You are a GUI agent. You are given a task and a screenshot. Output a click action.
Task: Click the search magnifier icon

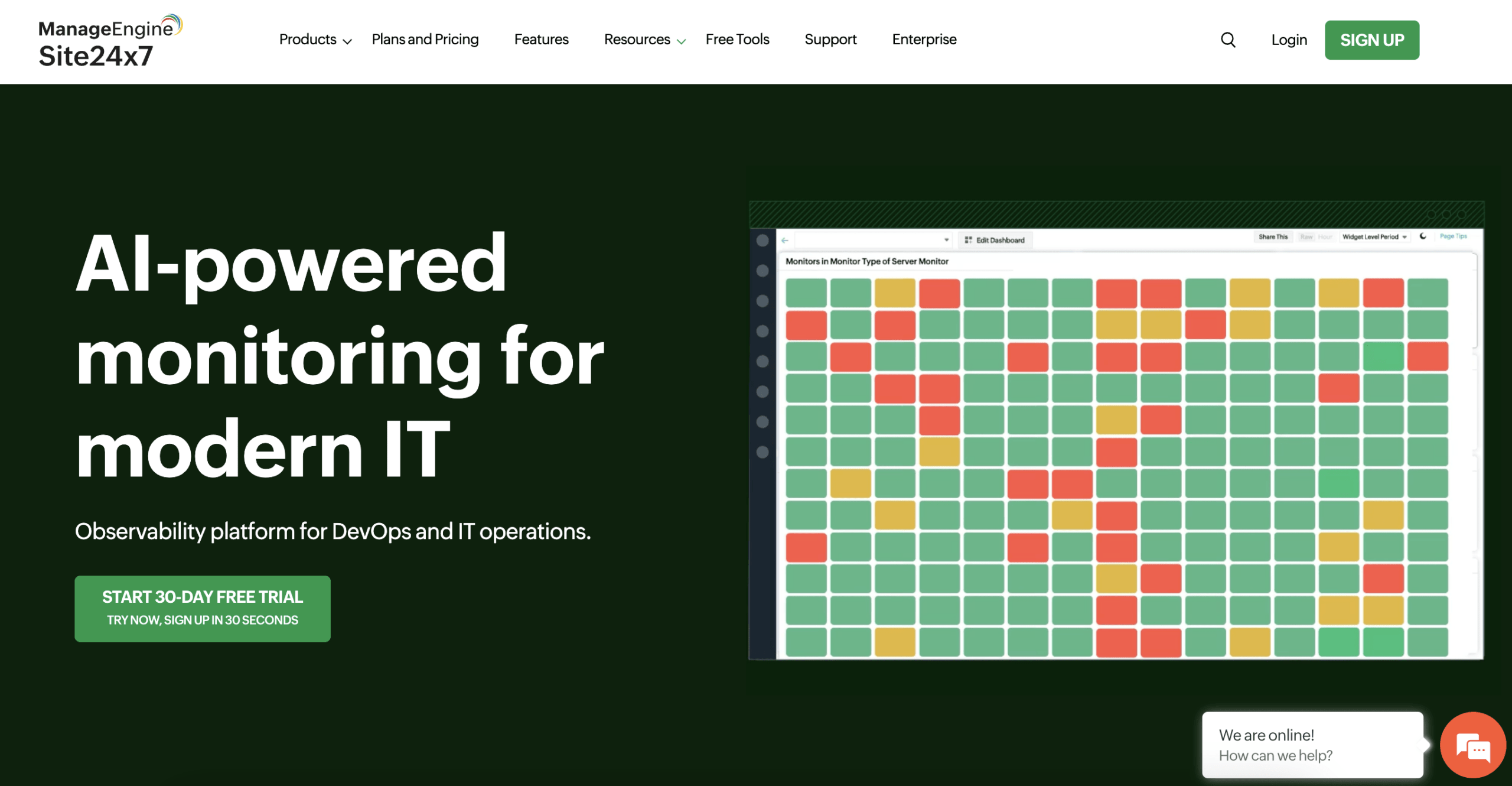[x=1228, y=40]
